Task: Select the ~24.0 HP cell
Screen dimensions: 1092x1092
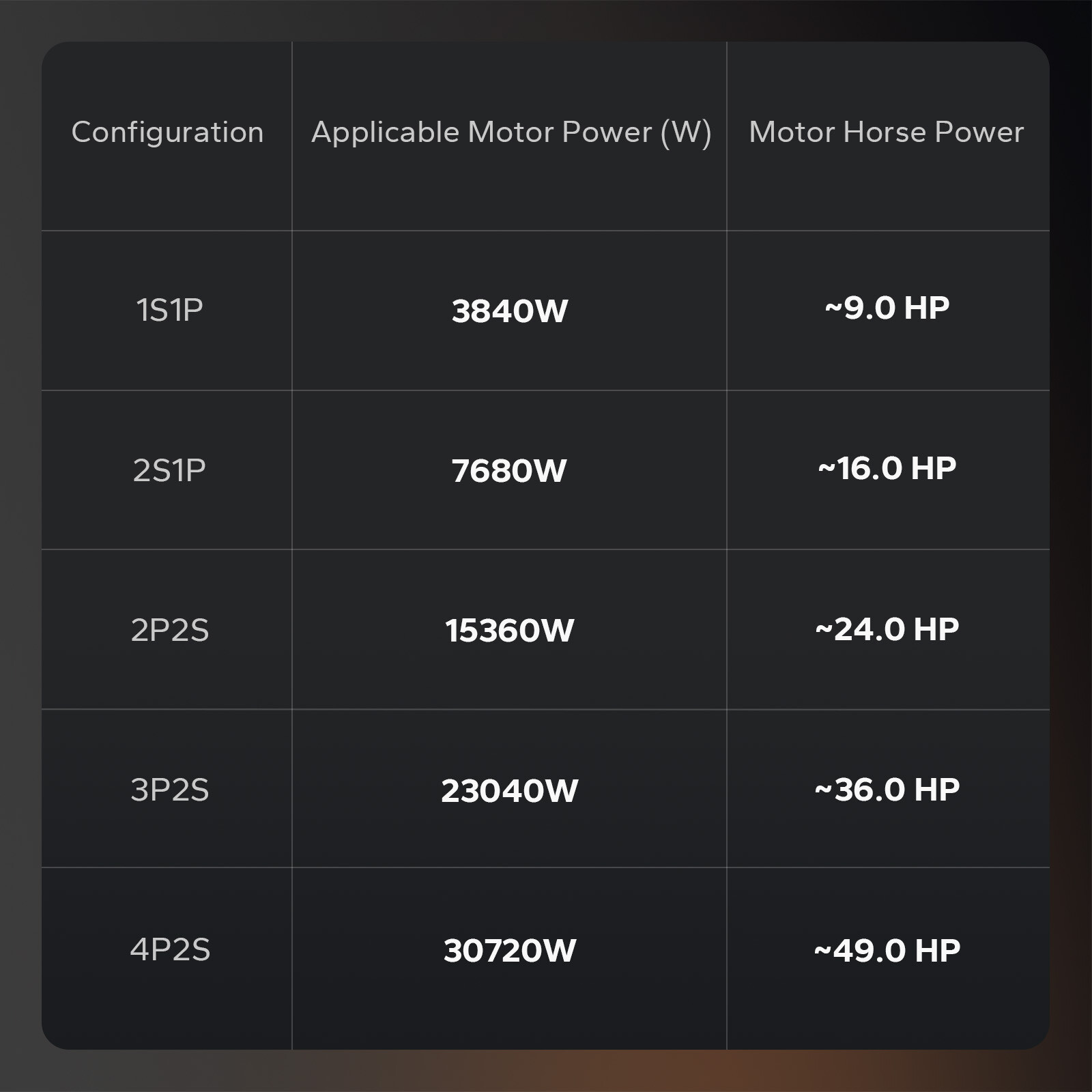Action: coord(887,629)
